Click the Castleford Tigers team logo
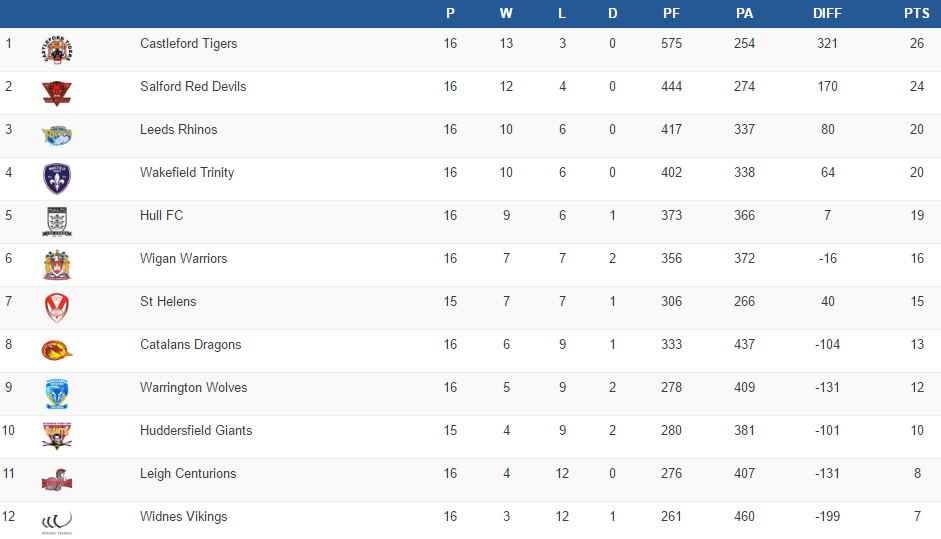 tap(57, 50)
